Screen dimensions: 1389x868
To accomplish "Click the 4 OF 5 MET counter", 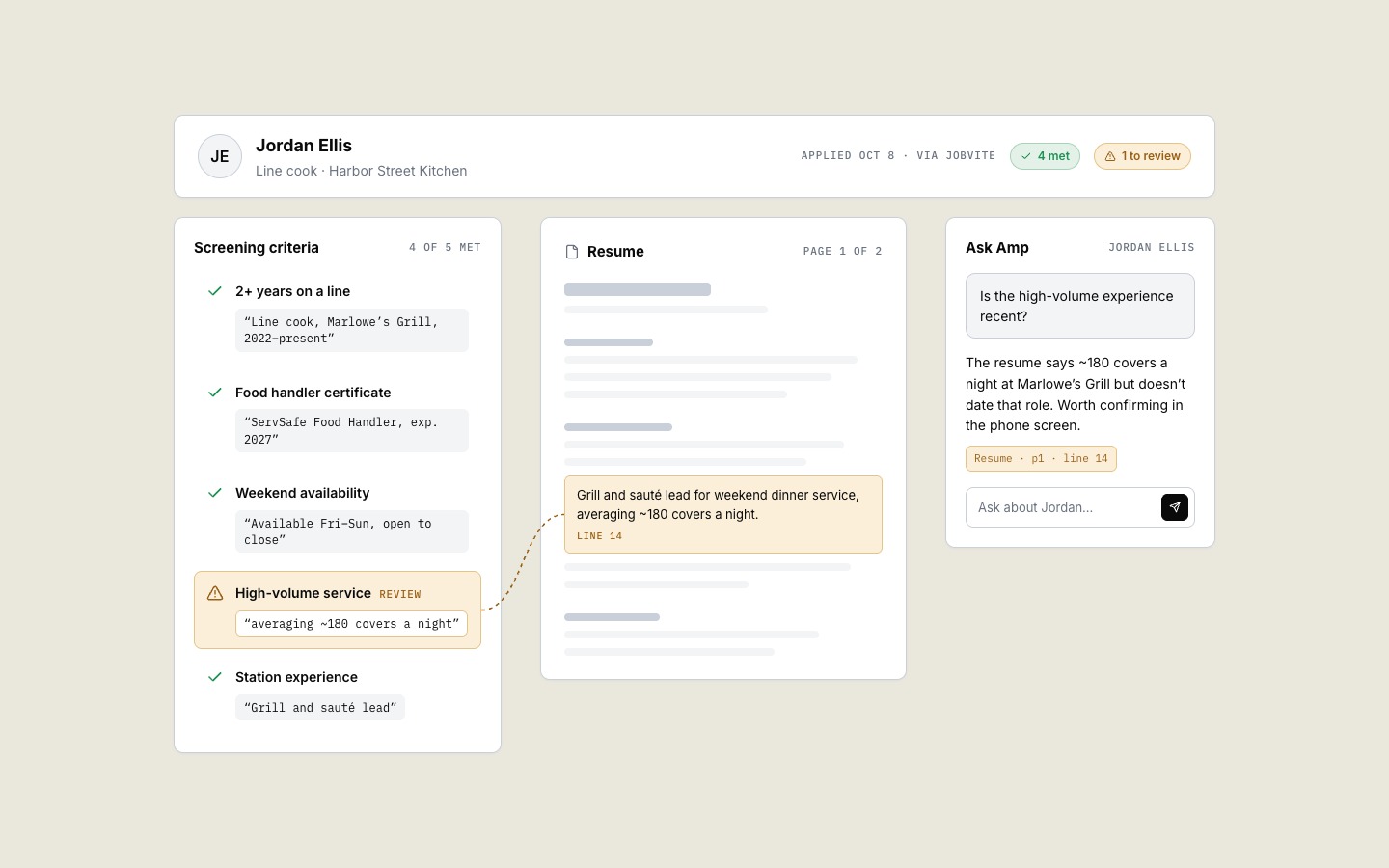I will (445, 247).
